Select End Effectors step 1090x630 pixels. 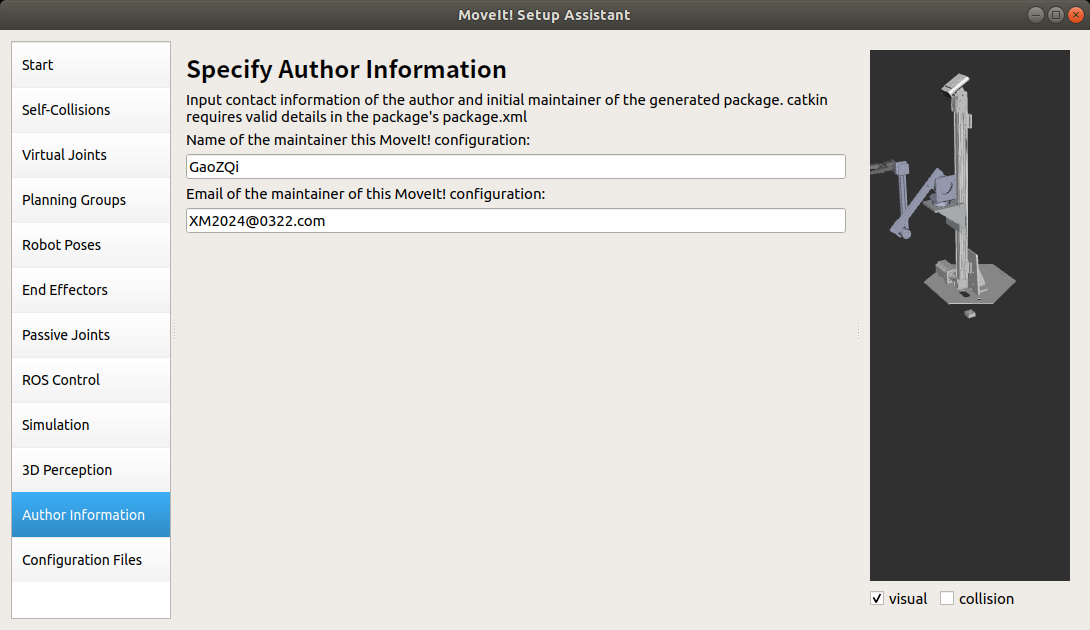coord(91,290)
